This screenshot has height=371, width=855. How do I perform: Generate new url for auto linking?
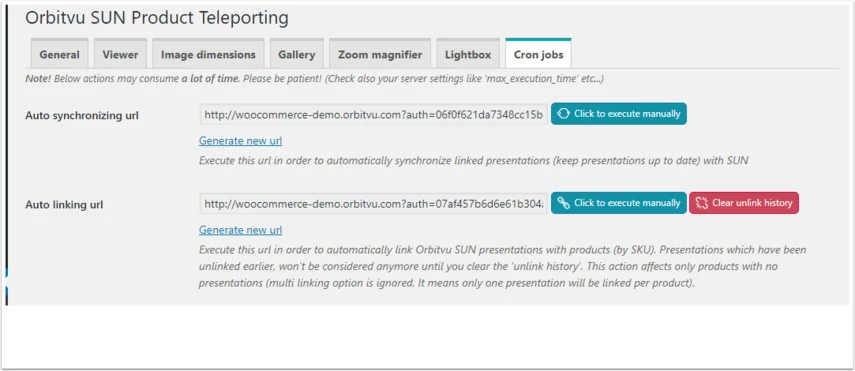tap(240, 230)
